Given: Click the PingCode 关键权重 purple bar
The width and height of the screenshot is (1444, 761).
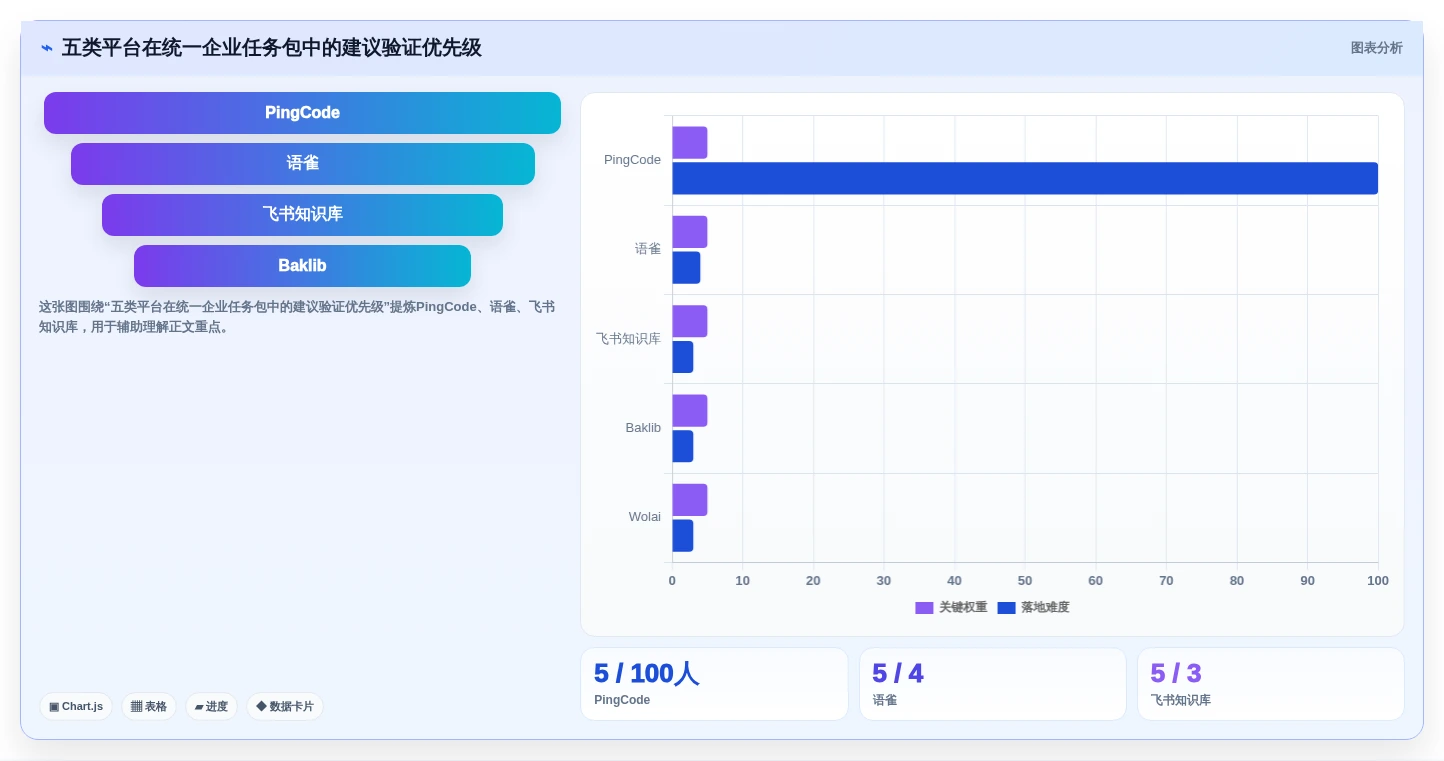Looking at the screenshot, I should click(x=690, y=143).
